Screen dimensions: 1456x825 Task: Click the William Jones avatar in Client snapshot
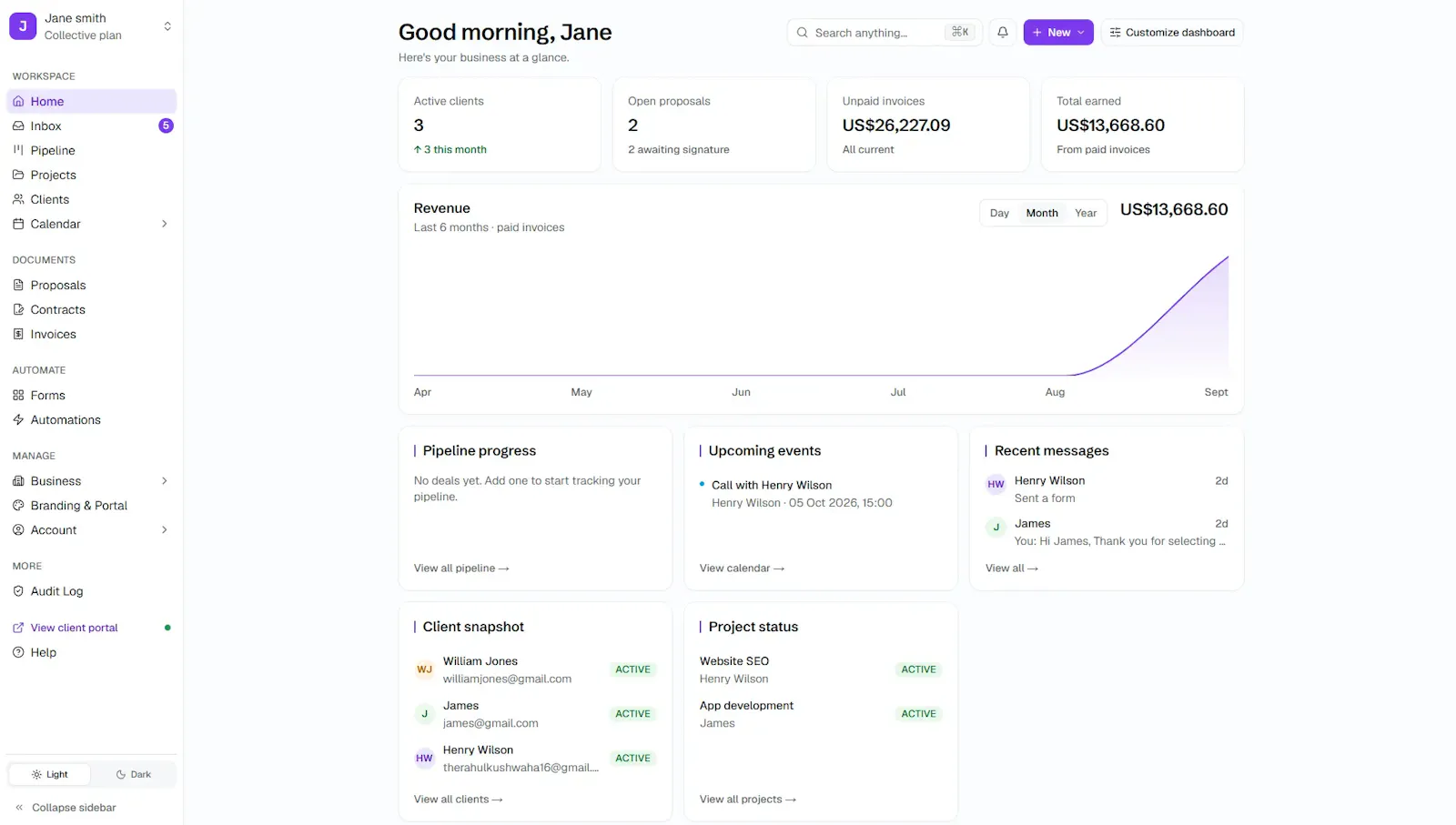424,669
